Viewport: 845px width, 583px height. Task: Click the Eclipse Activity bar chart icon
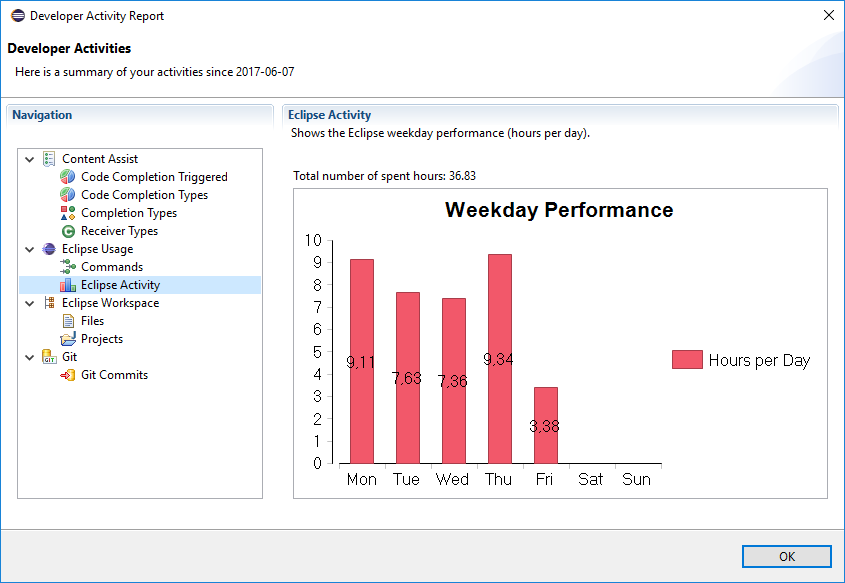(68, 284)
